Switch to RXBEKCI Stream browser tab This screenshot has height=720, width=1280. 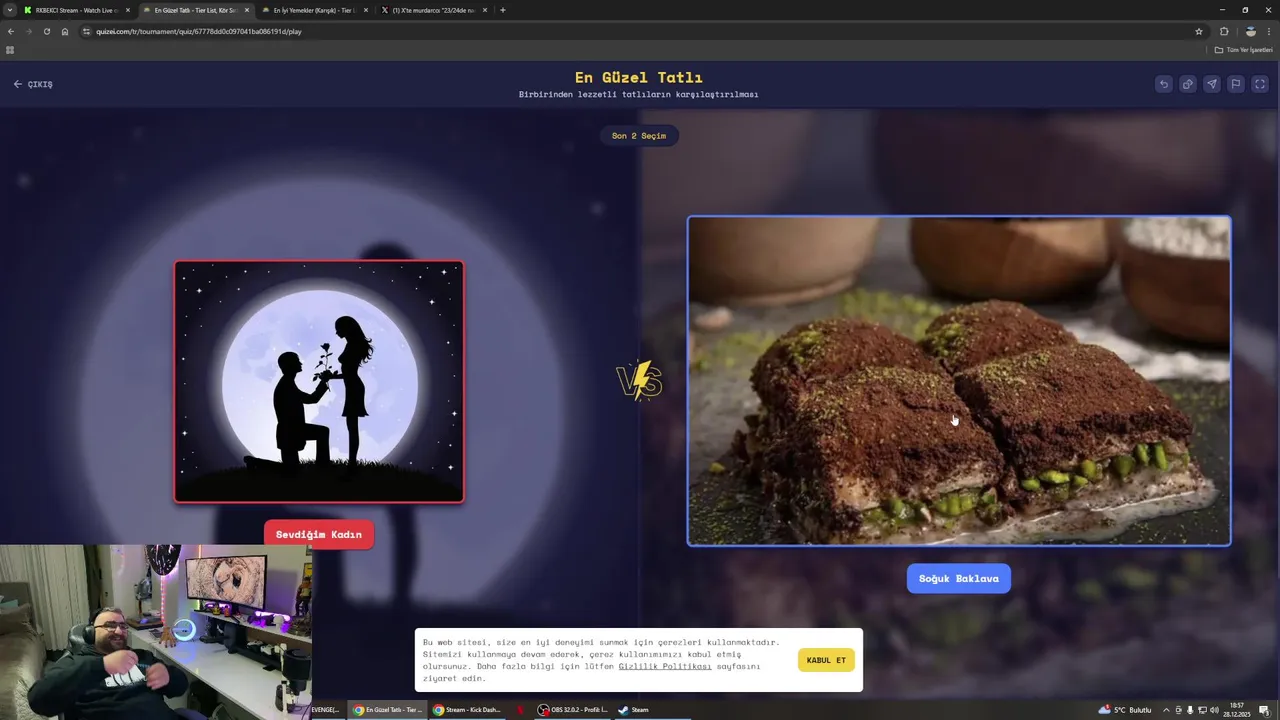[76, 10]
